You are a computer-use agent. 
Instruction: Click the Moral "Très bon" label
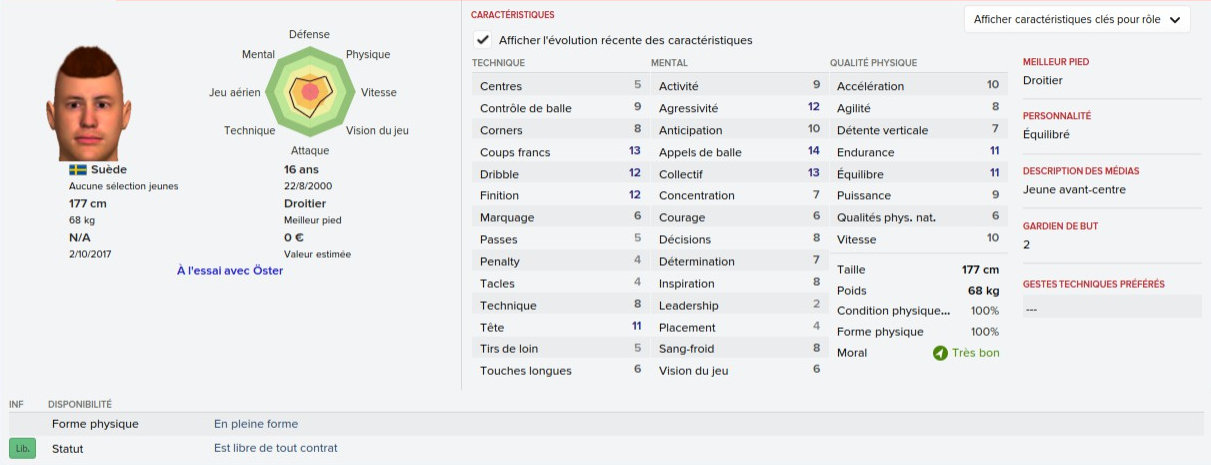point(975,353)
